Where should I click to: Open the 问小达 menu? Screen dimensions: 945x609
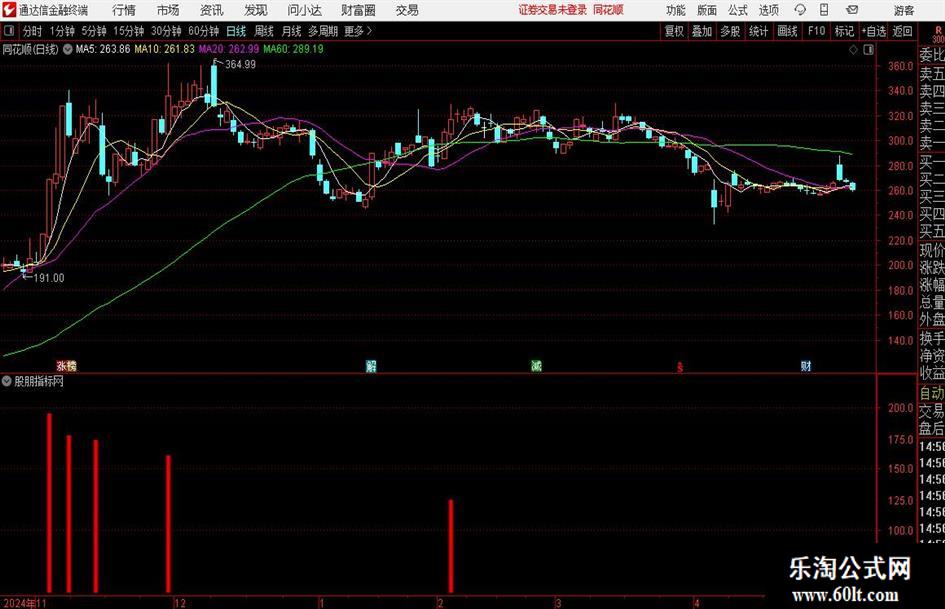pyautogui.click(x=304, y=10)
